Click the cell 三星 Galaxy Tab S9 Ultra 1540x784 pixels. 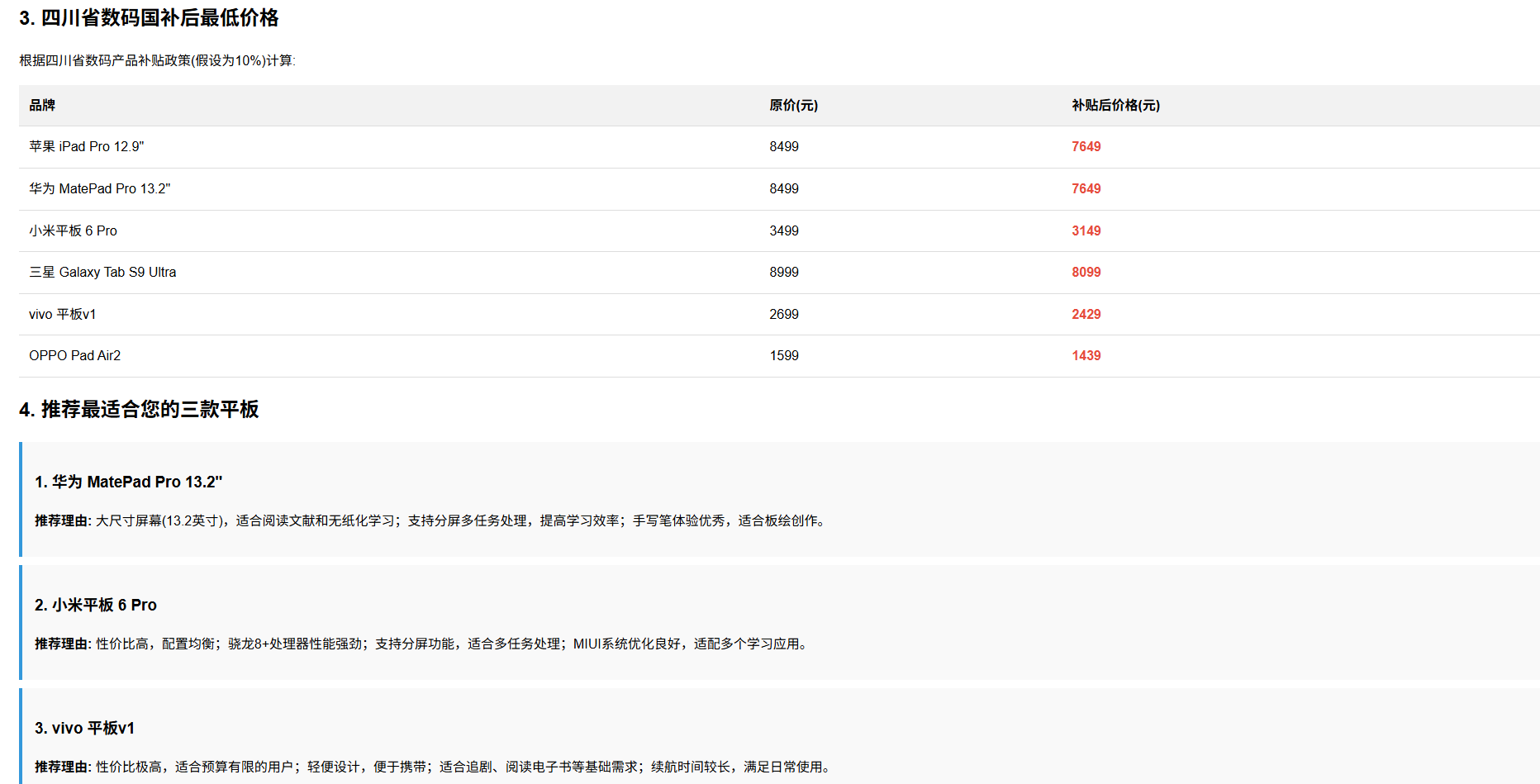(x=102, y=272)
